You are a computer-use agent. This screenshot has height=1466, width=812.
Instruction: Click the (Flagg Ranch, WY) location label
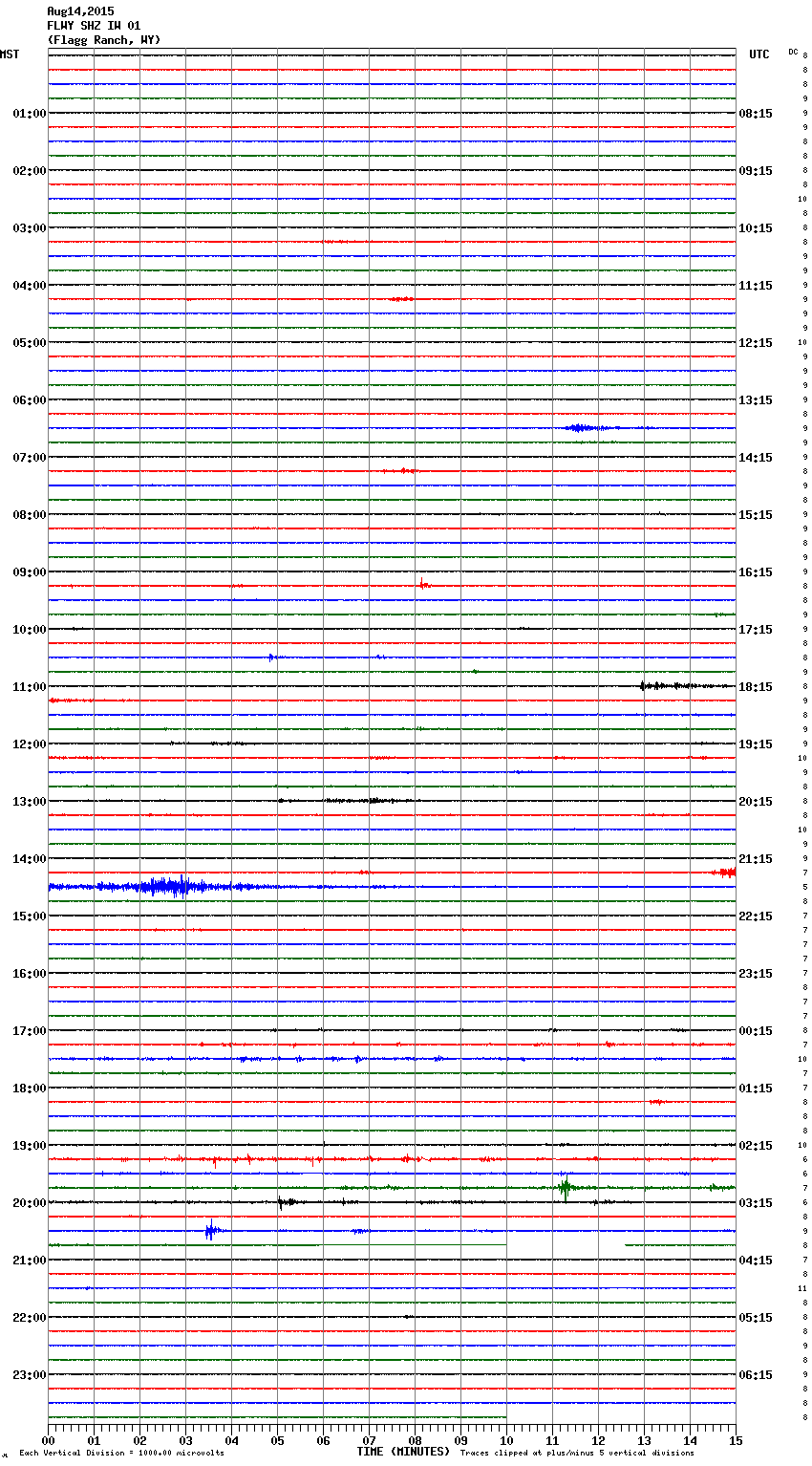pyautogui.click(x=104, y=40)
